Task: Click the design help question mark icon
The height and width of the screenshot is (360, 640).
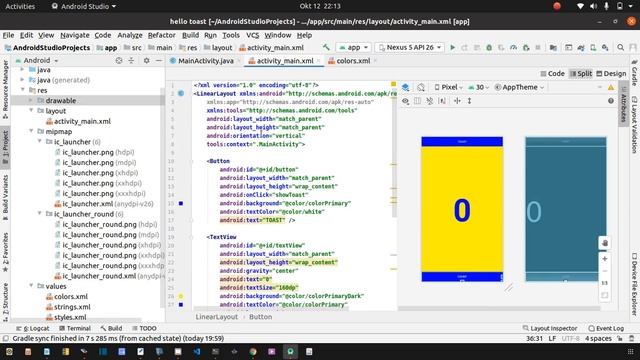Action: click(x=611, y=101)
